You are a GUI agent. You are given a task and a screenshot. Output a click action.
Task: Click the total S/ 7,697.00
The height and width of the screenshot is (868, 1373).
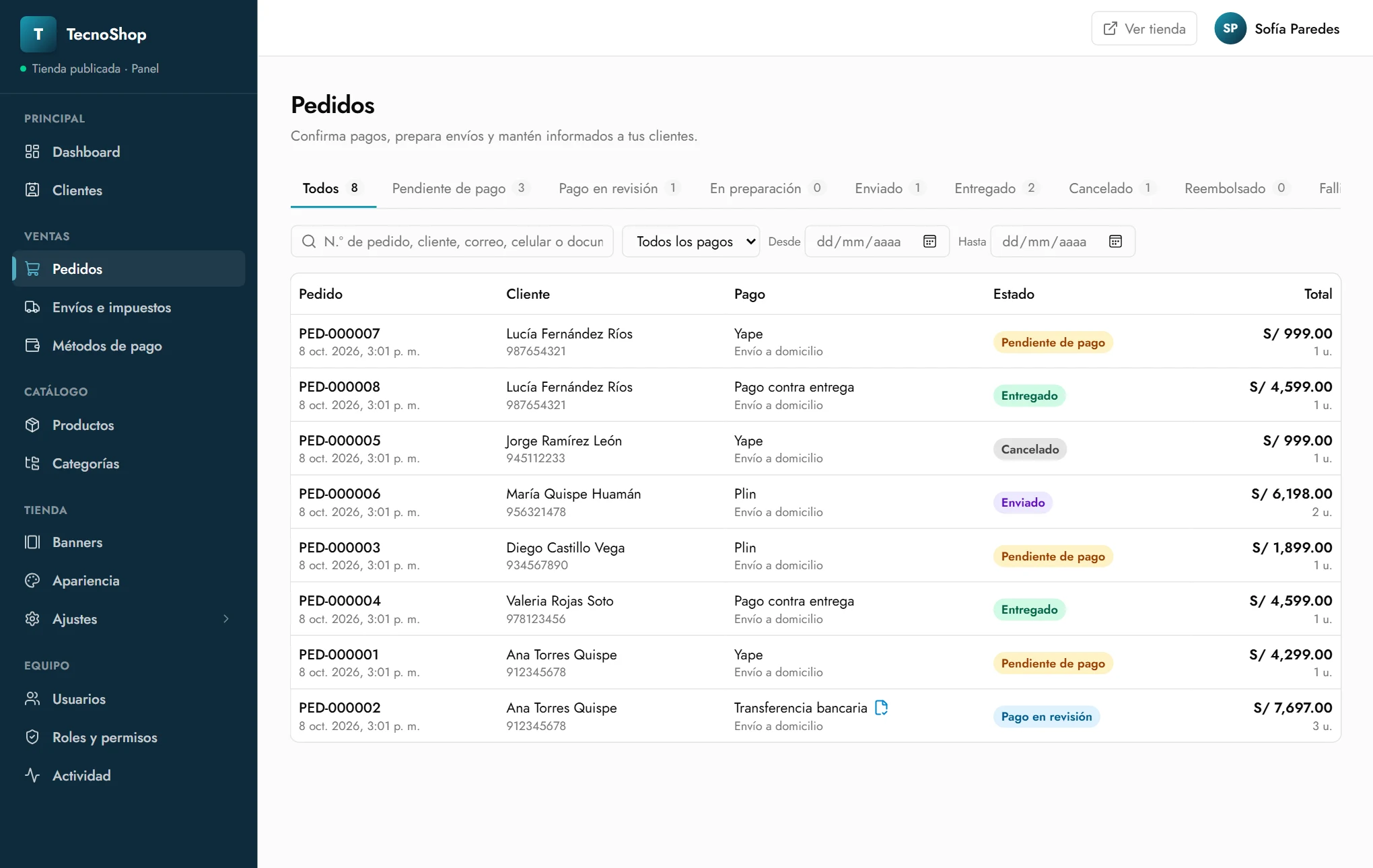1292,707
